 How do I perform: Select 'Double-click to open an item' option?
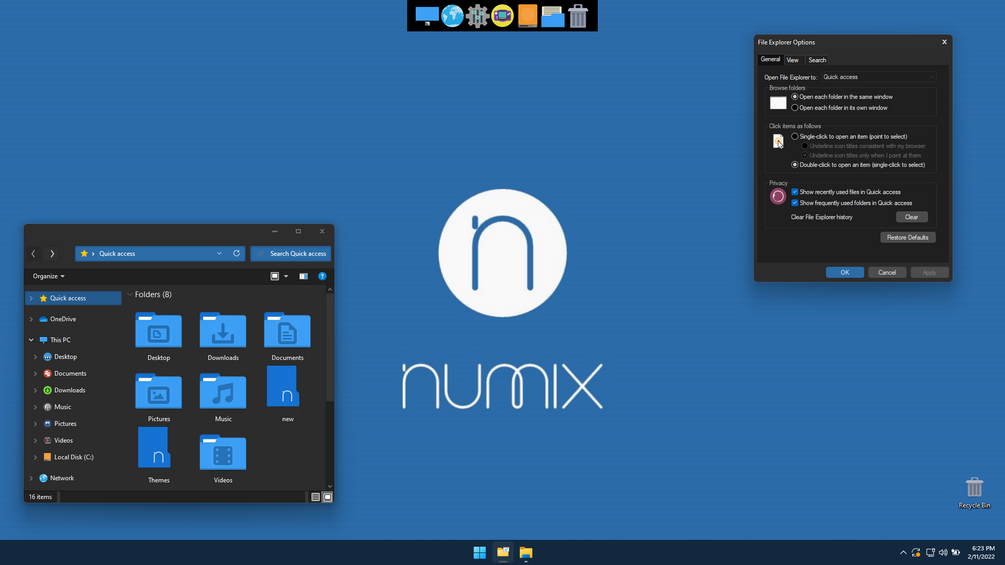point(795,165)
